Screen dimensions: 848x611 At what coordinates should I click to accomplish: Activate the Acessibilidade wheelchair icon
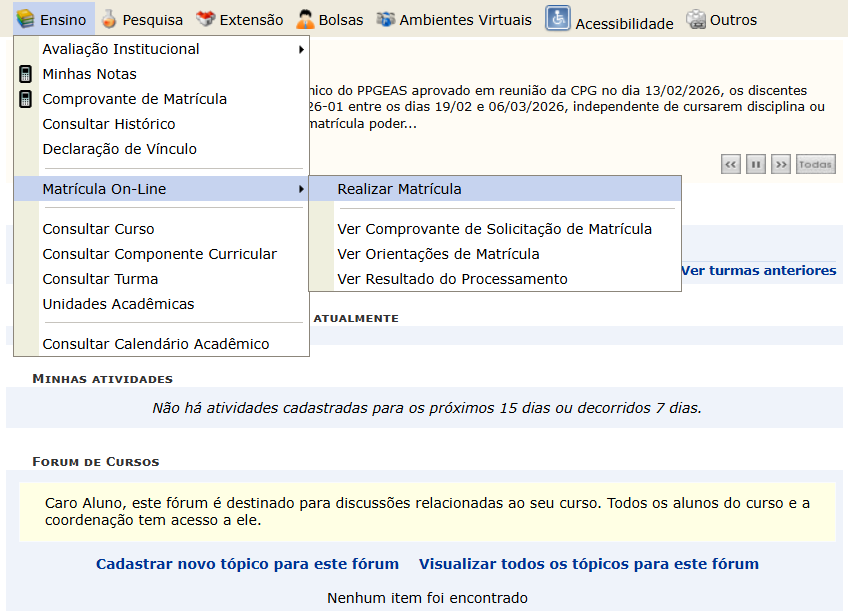point(558,17)
